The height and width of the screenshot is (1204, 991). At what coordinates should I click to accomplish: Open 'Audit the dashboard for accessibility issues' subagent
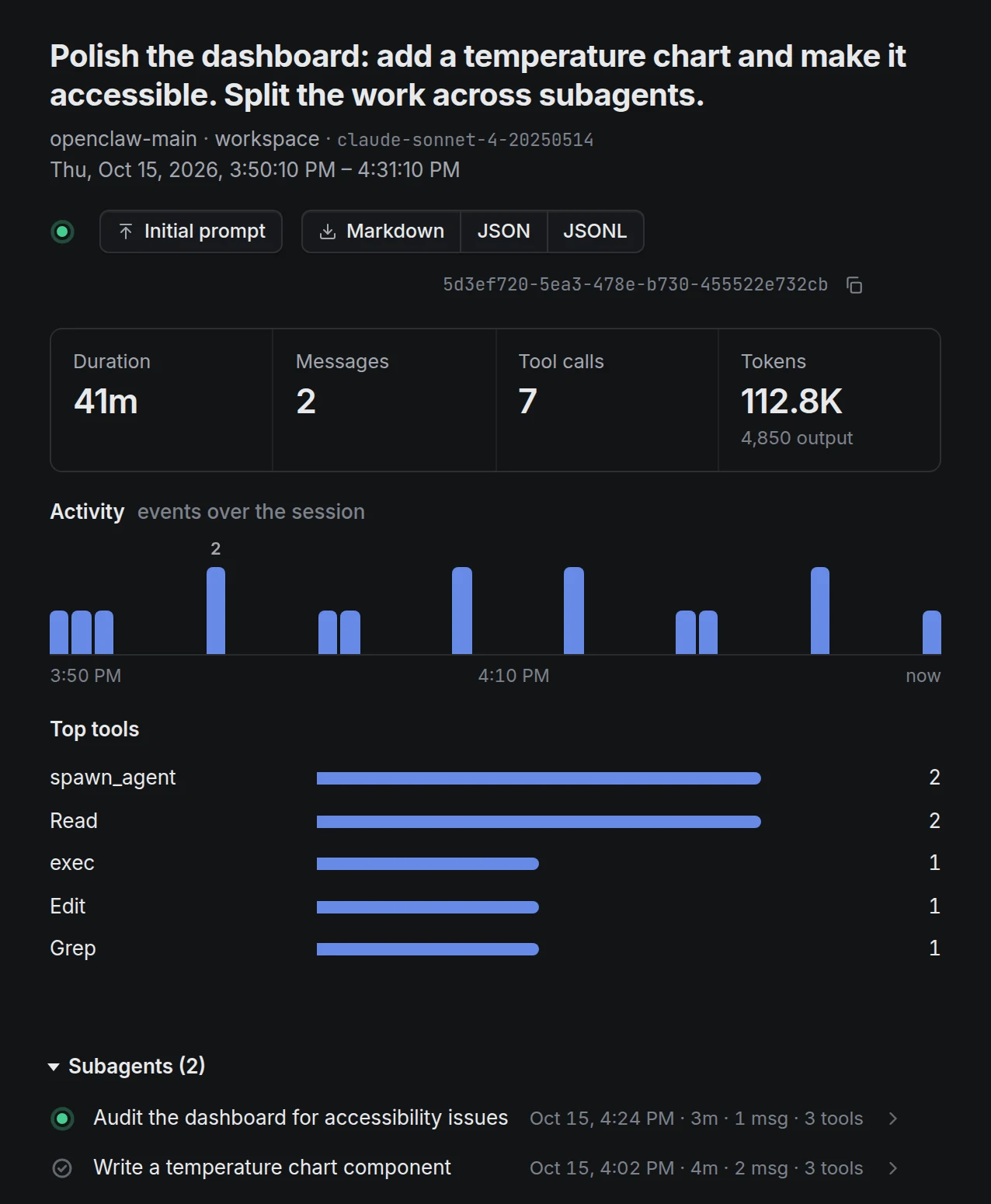click(301, 1118)
